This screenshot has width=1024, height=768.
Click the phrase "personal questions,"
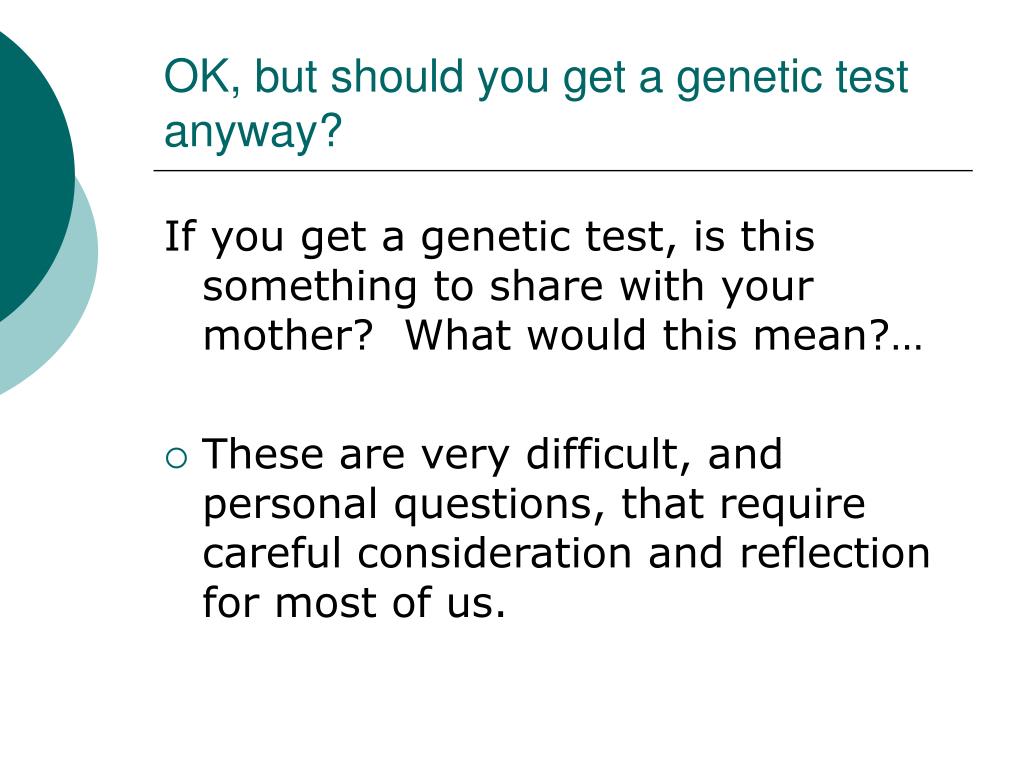coord(404,506)
